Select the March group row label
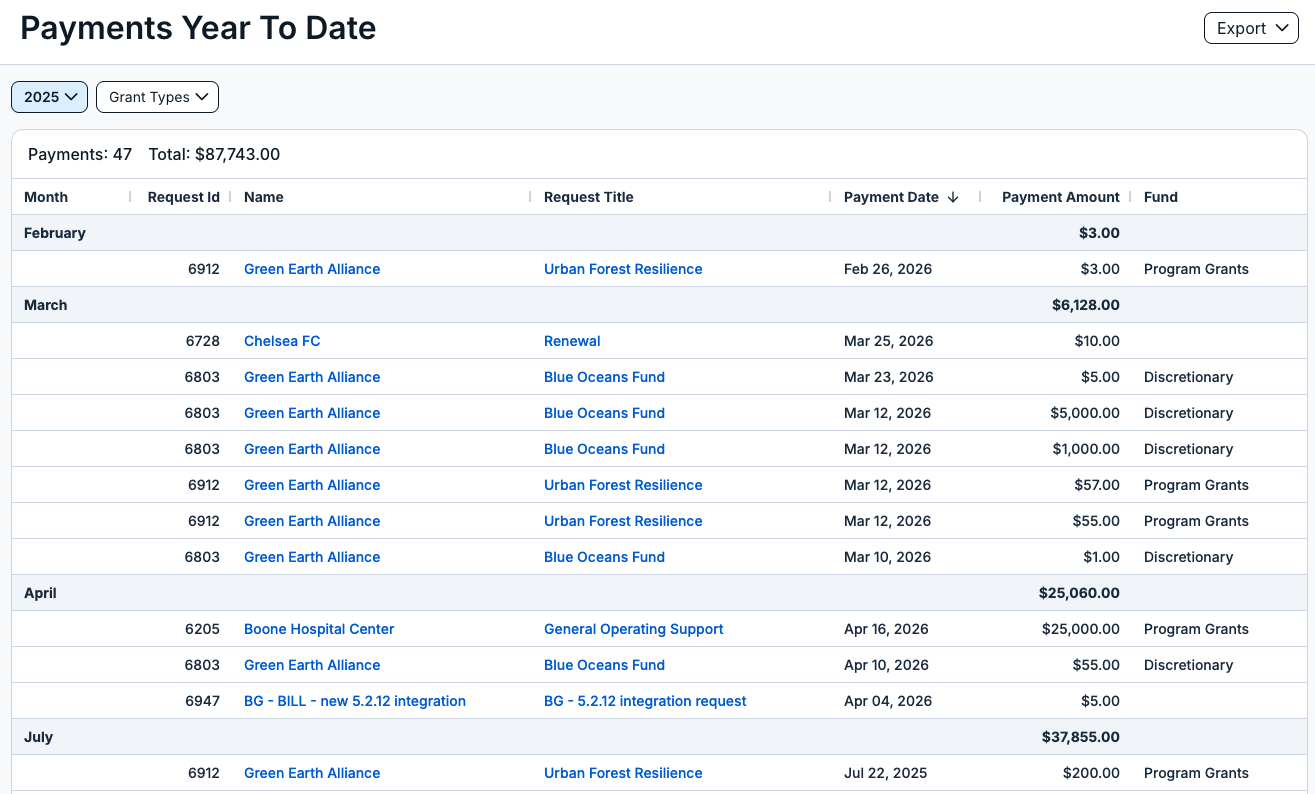Viewport: 1315px width, 794px height. tap(46, 305)
